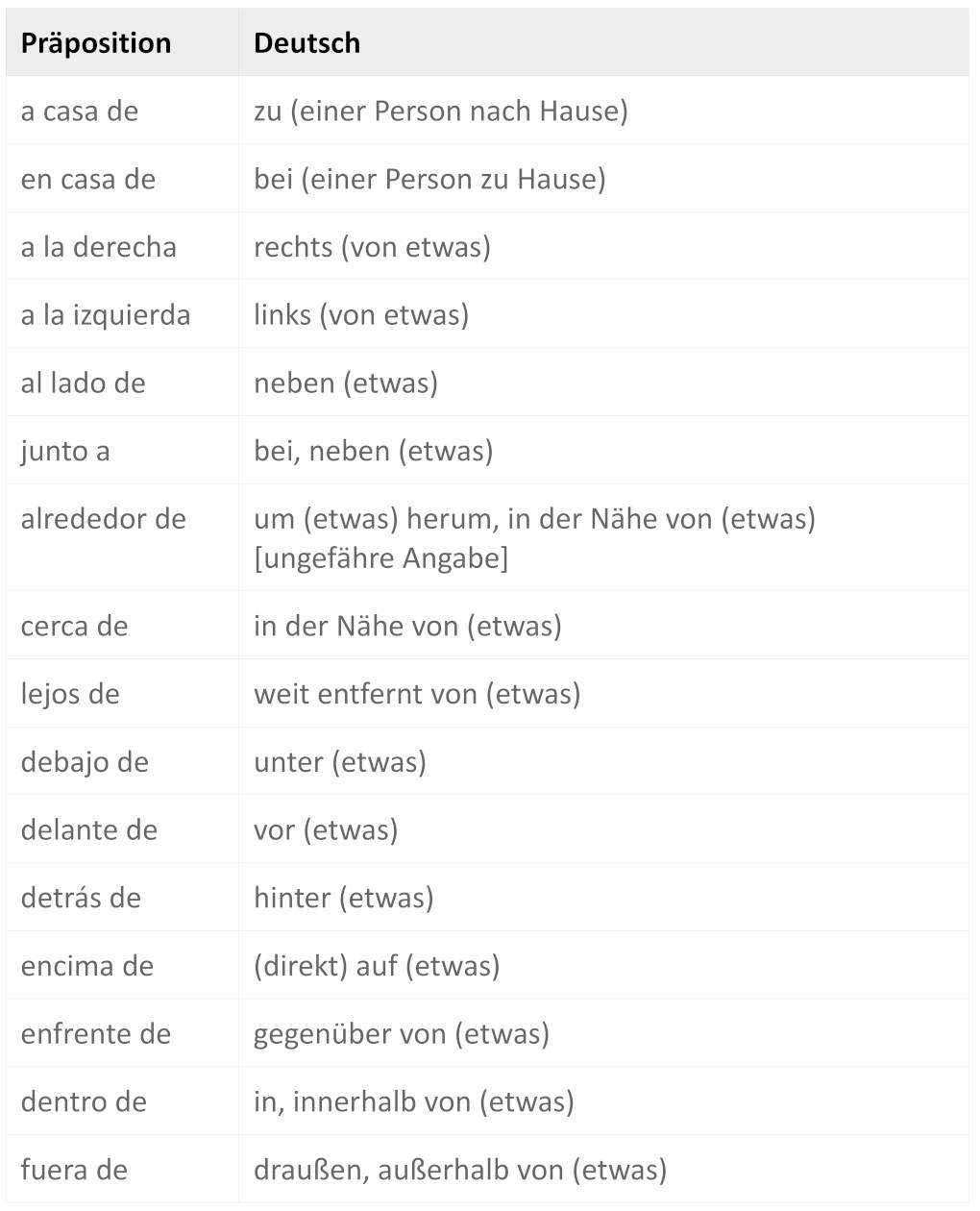Select the 'a la derecha' entry
The height and width of the screenshot is (1211, 980).
tap(99, 248)
